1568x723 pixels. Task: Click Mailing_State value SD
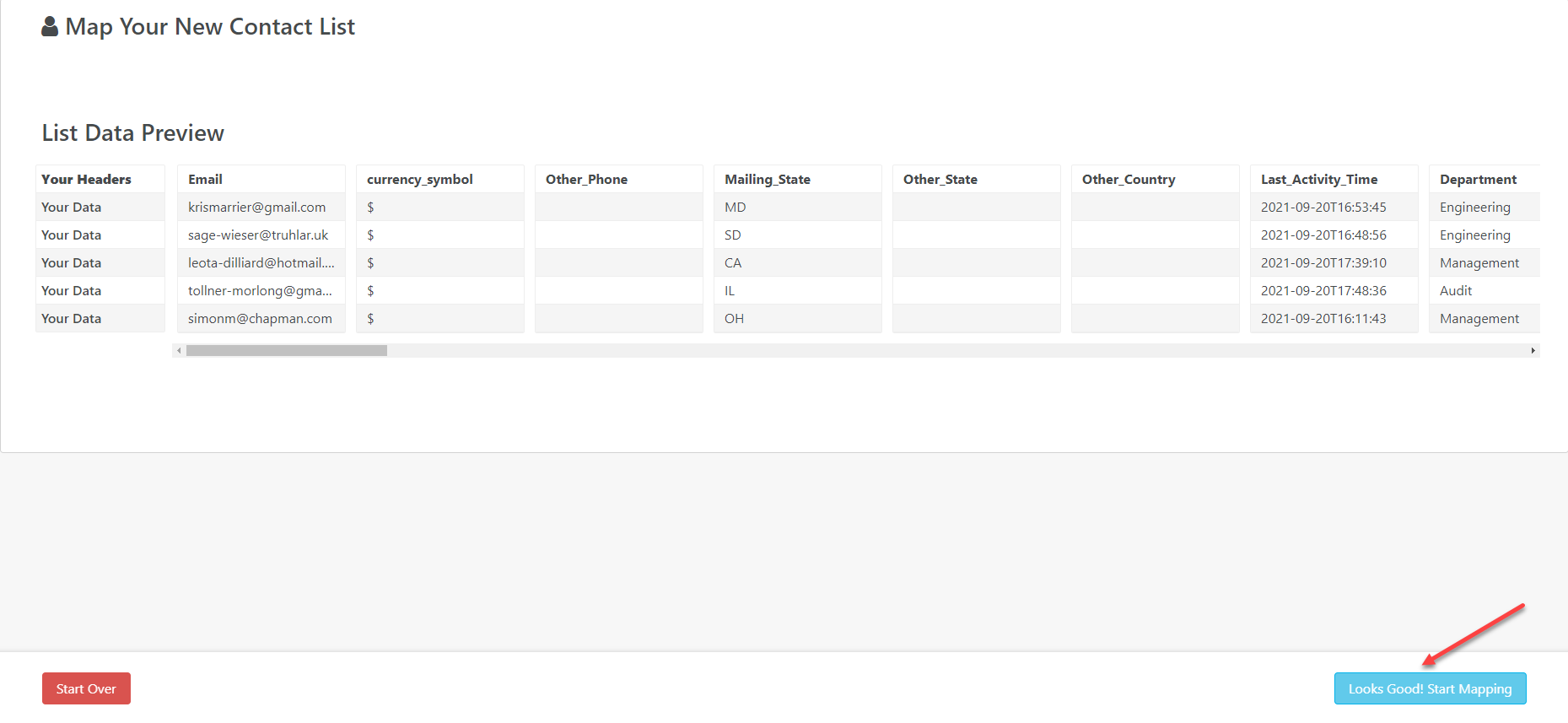coord(733,235)
